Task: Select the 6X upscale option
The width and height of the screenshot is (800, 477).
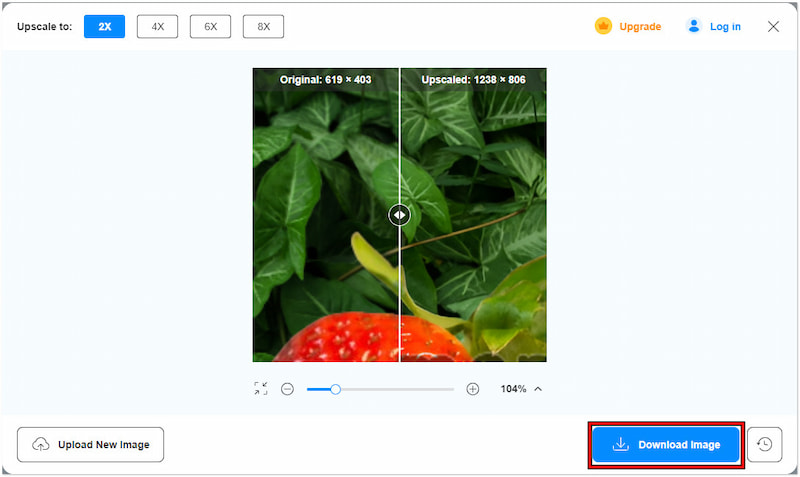Action: coord(210,27)
